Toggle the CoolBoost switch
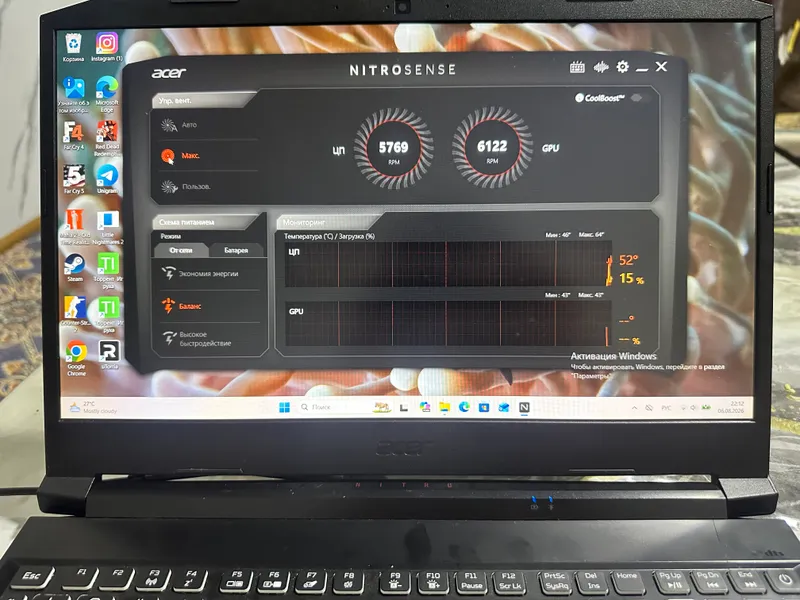 point(639,97)
